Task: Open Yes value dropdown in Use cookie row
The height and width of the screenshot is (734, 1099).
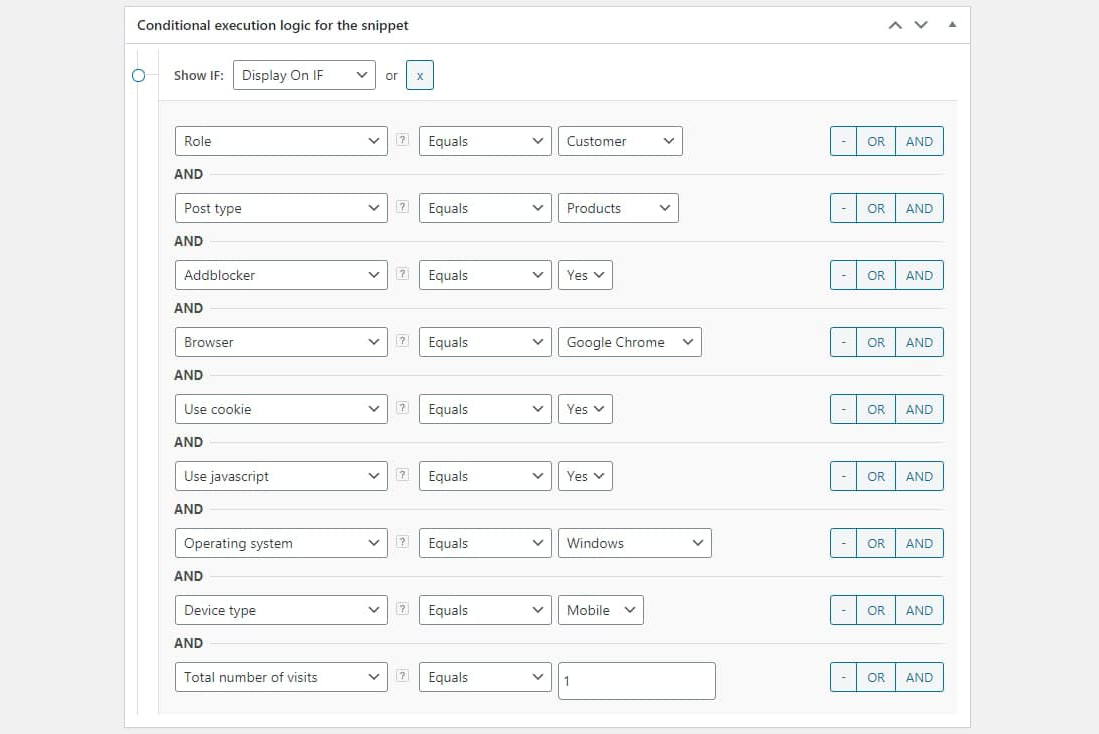Action: click(x=585, y=409)
